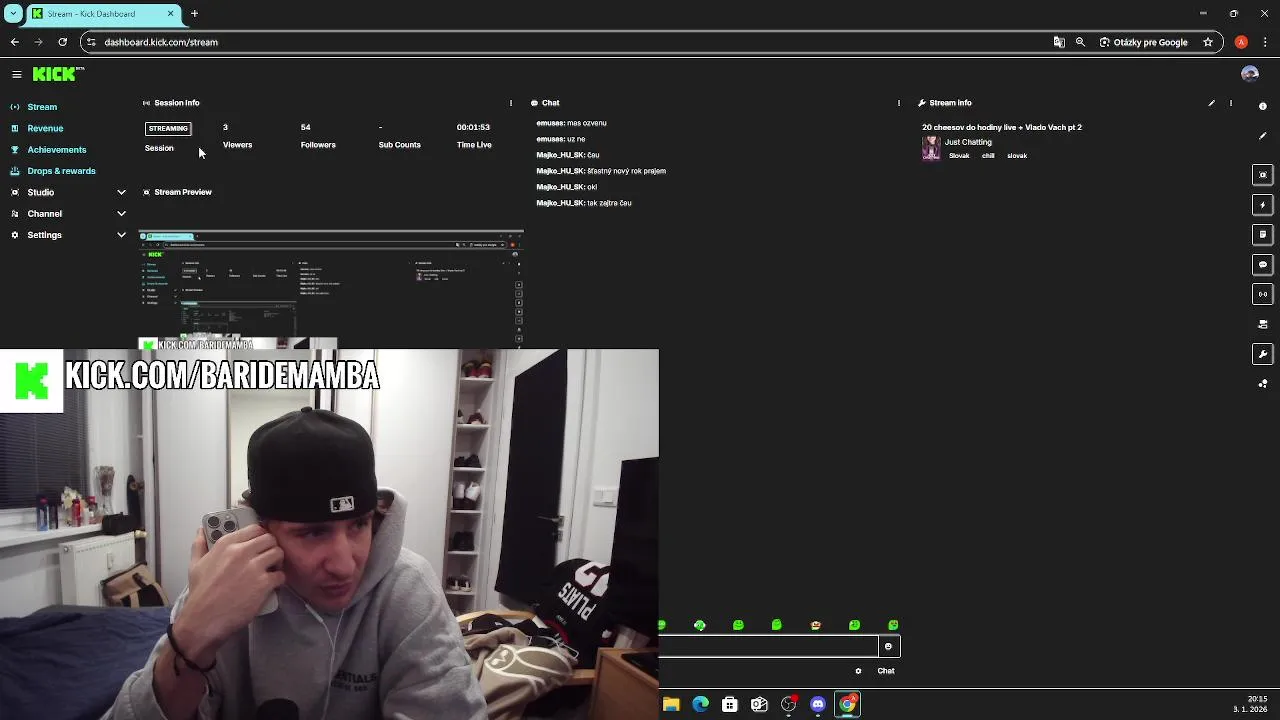This screenshot has width=1280, height=720.
Task: Click the Chat send button
Action: tap(886, 671)
